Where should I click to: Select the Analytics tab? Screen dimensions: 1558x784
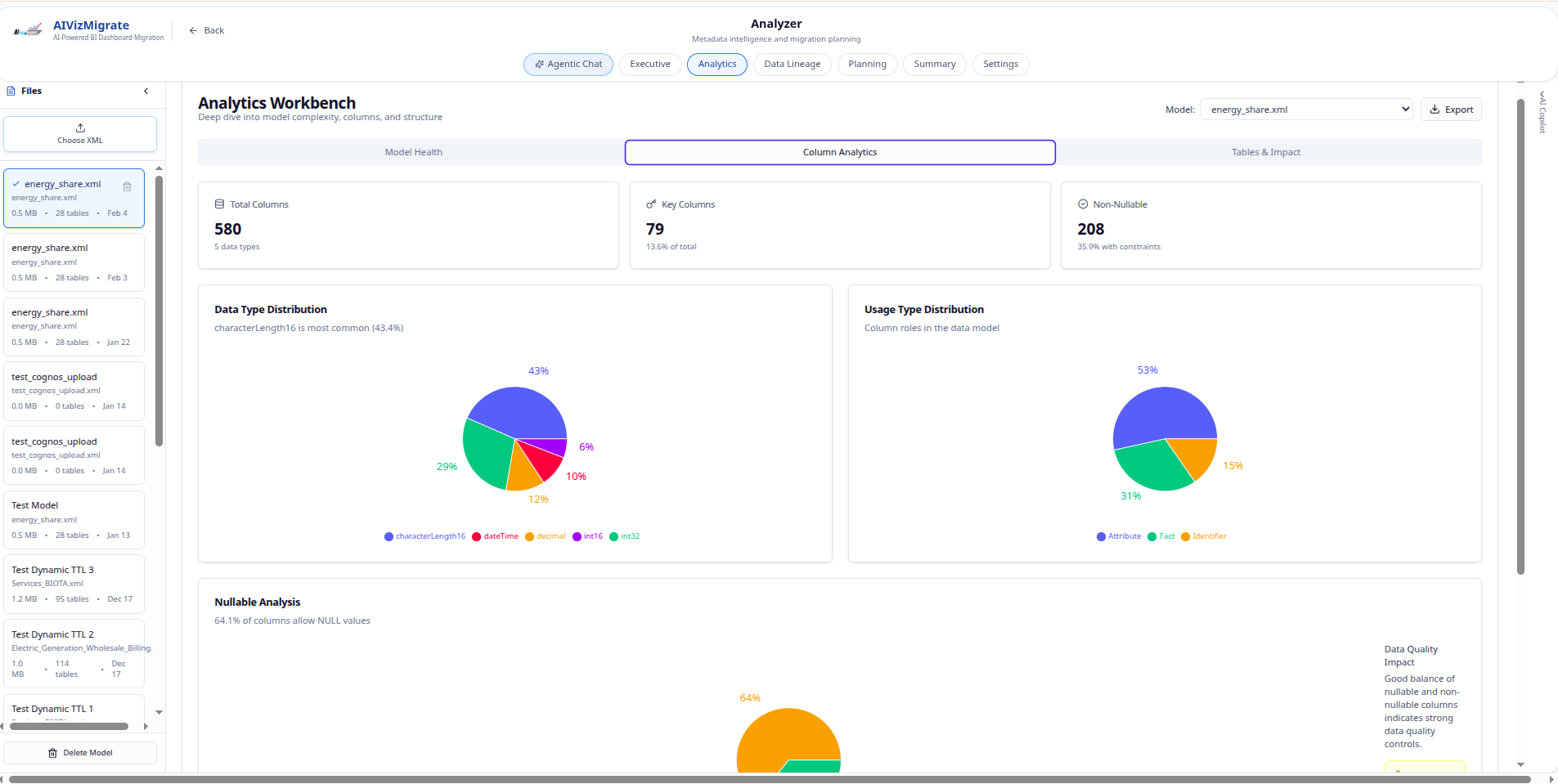(x=717, y=65)
